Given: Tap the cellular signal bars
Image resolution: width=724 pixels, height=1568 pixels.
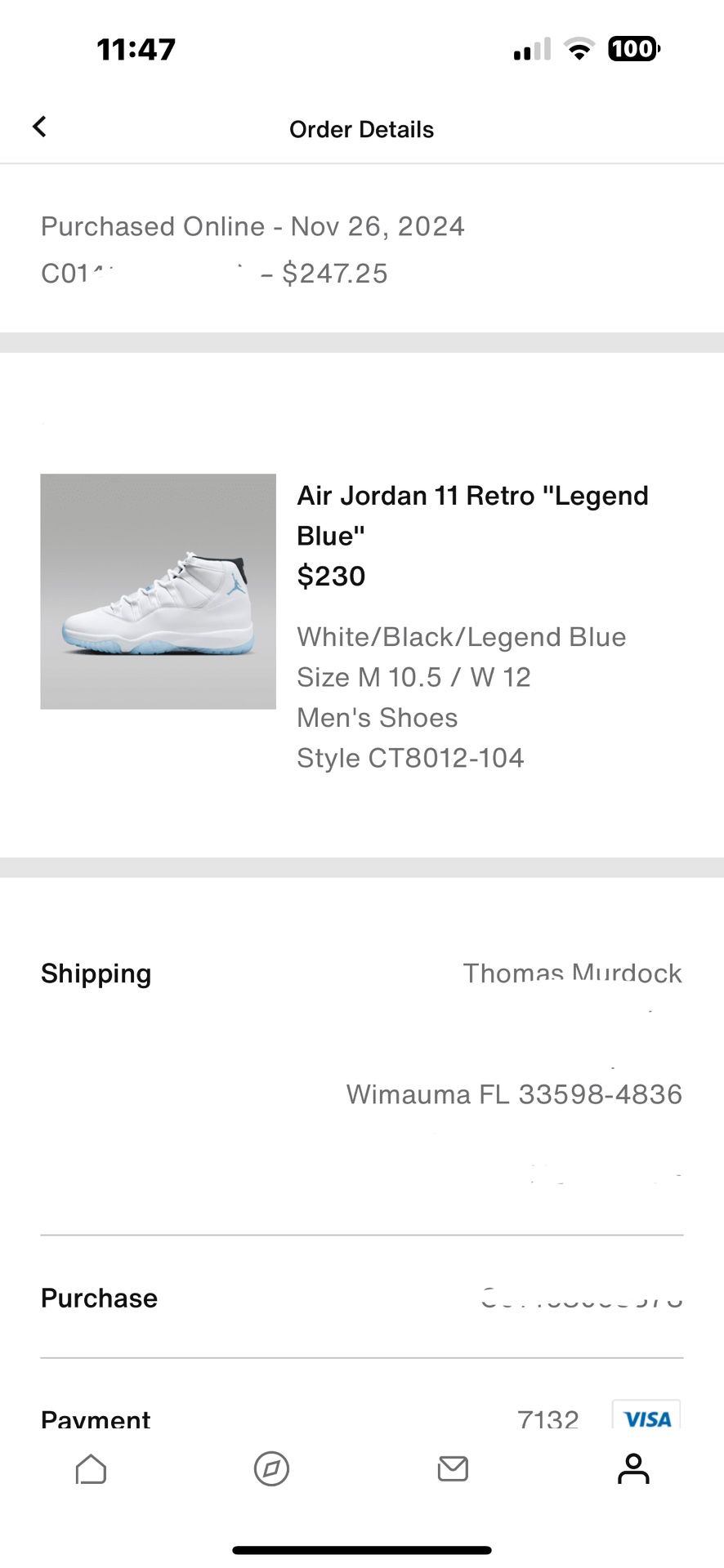Looking at the screenshot, I should coord(532,50).
